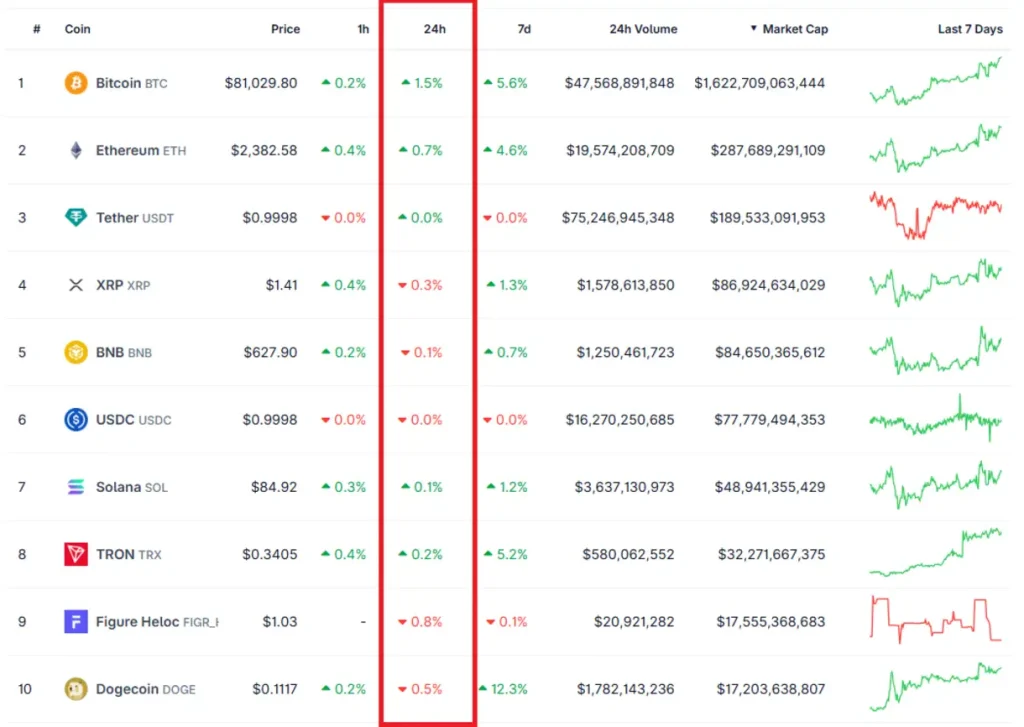
Task: Click Figure Heloc price $1.03
Action: 280,621
